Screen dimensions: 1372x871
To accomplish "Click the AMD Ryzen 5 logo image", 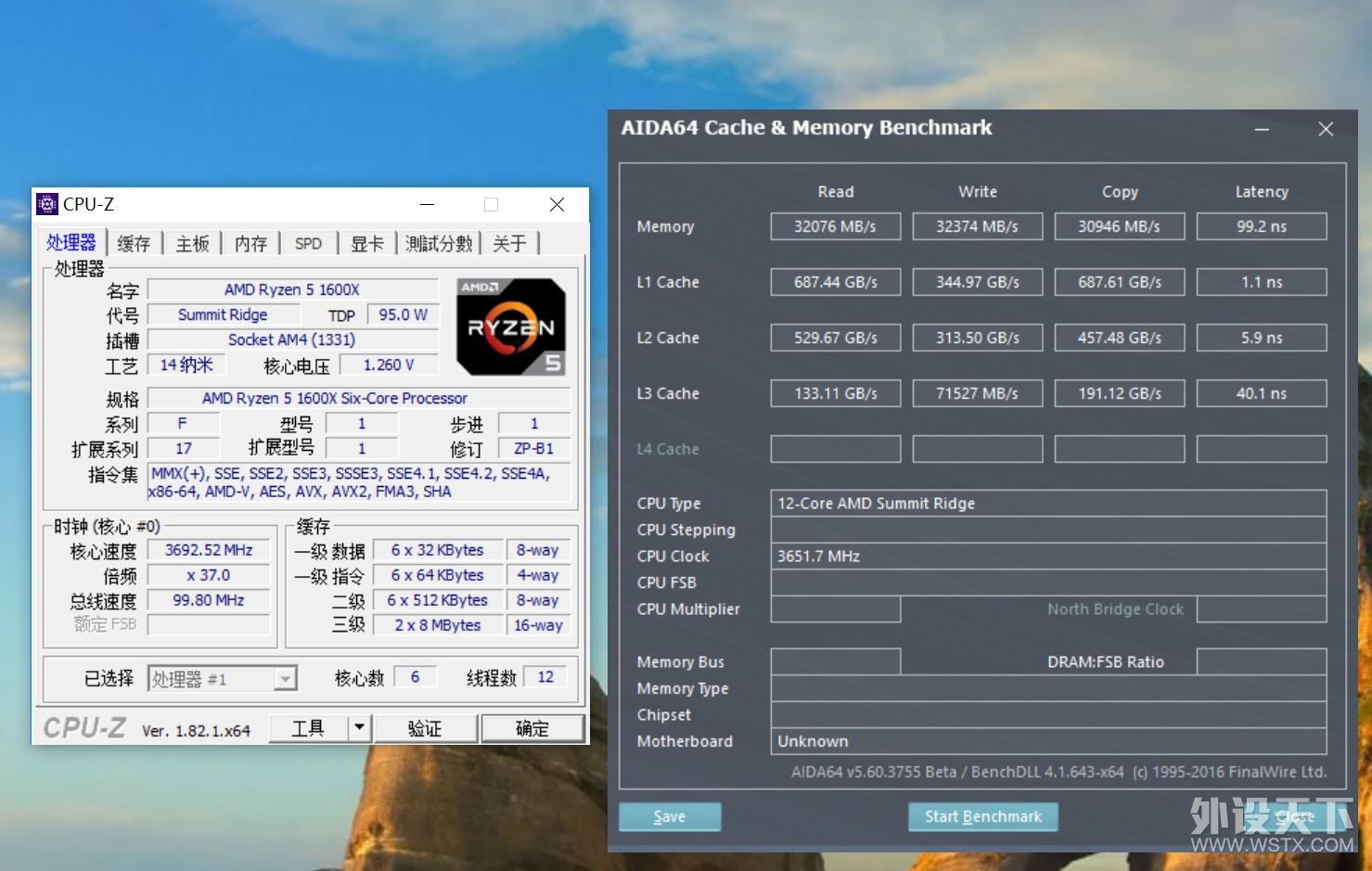I will [511, 327].
